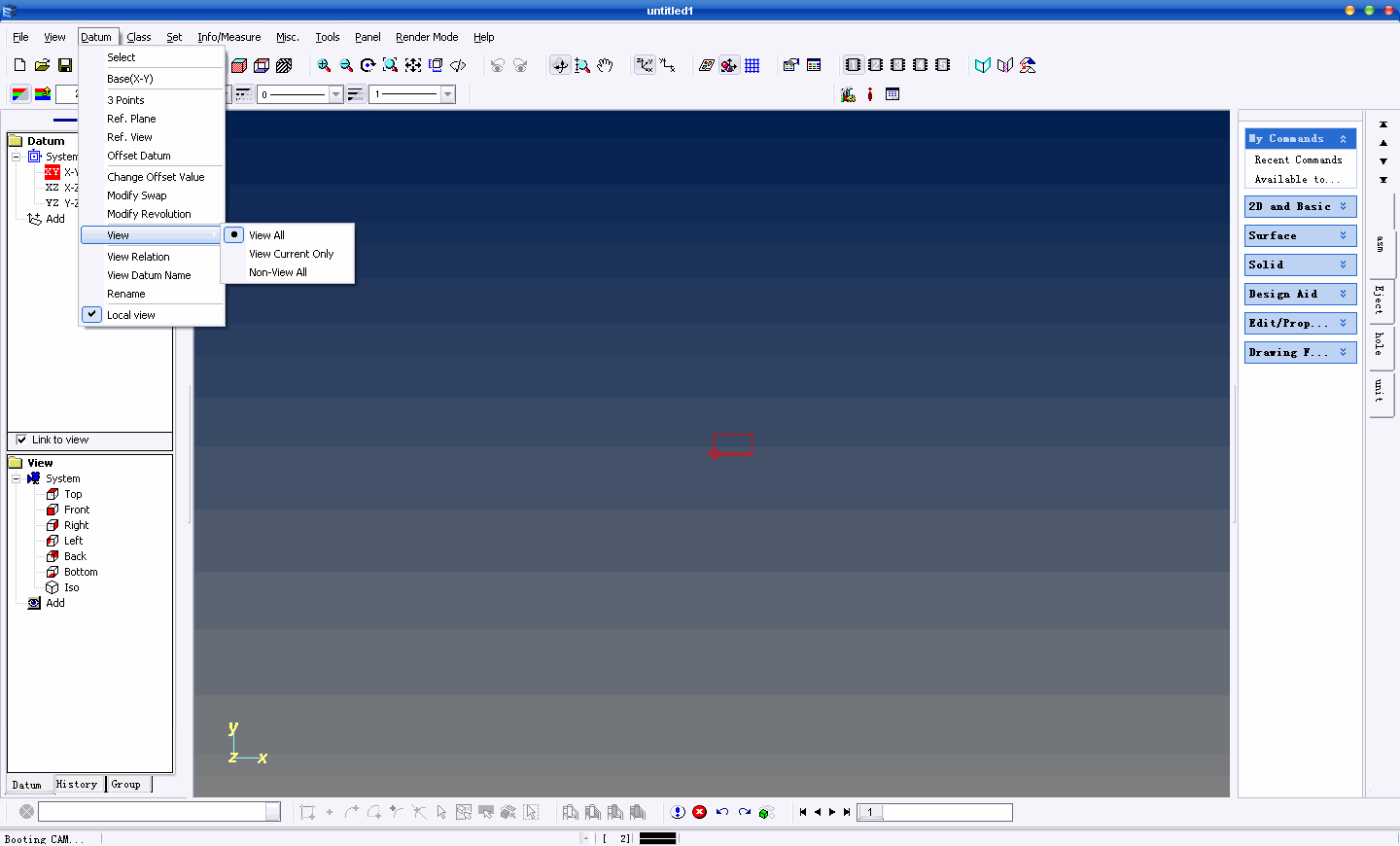The width and height of the screenshot is (1400, 846).
Task: Select the dynamic rotate crosshair tool
Action: pyautogui.click(x=560, y=65)
